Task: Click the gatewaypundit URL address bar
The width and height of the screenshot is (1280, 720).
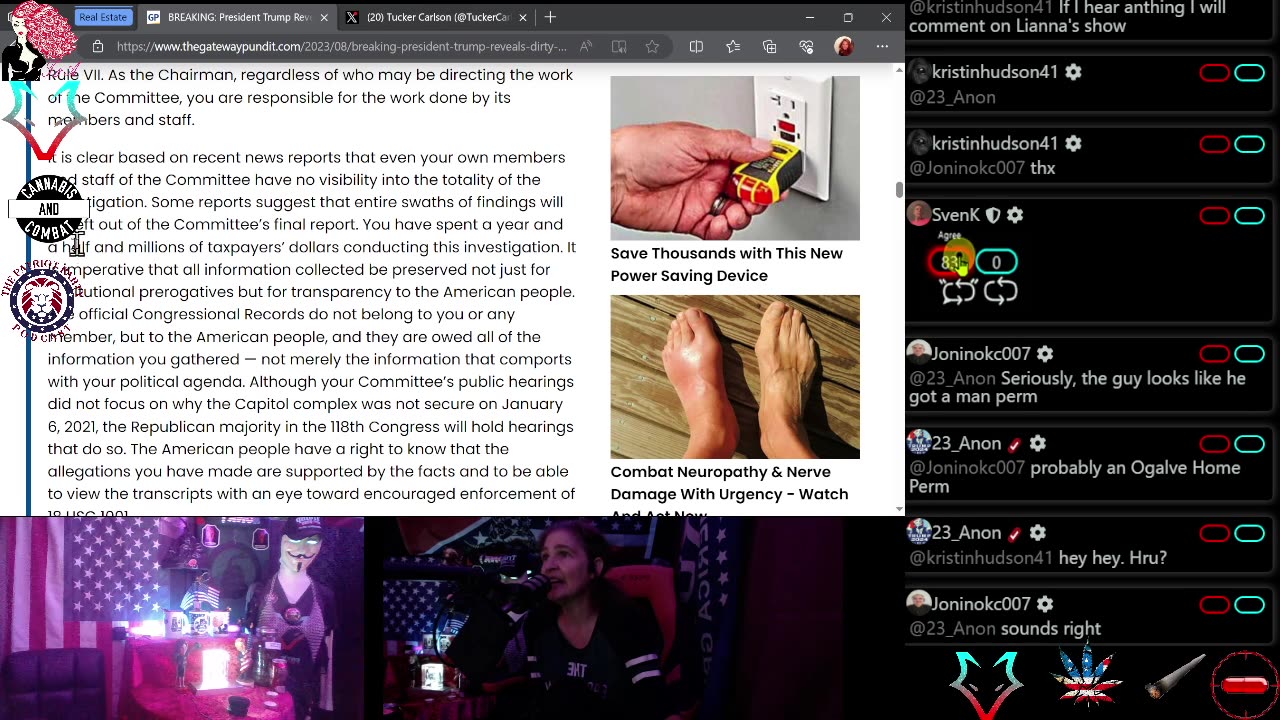Action: click(x=341, y=46)
